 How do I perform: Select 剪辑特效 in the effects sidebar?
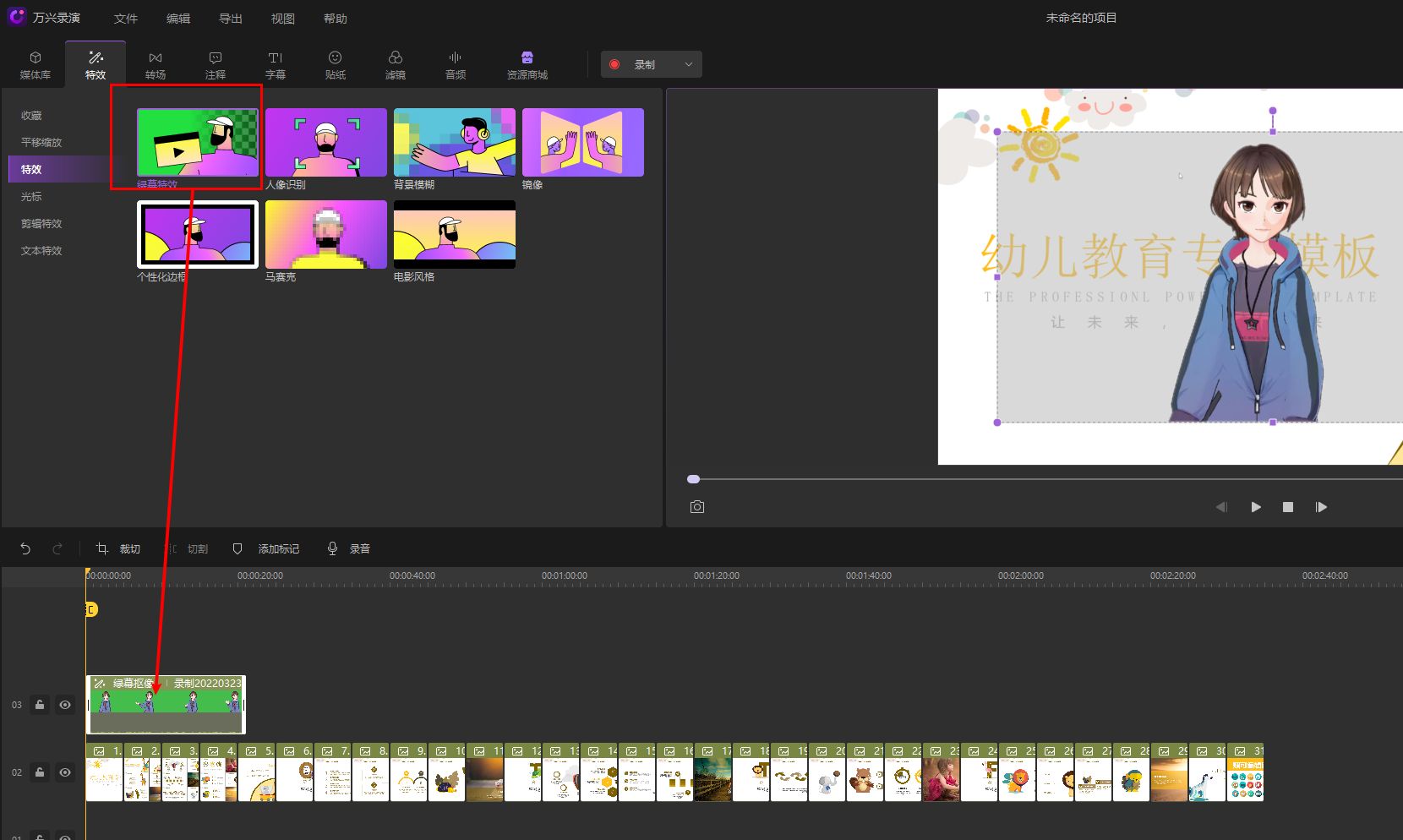click(41, 224)
